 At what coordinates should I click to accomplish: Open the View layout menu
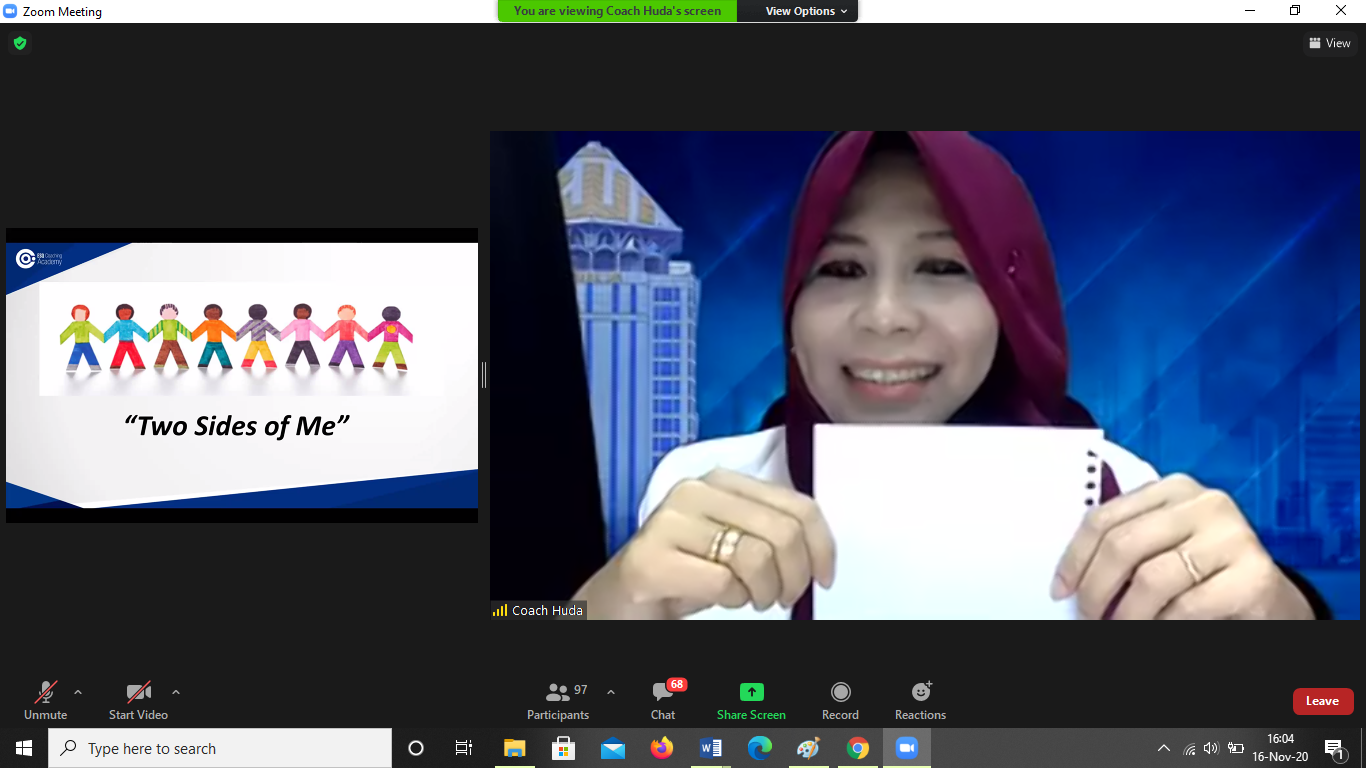1329,43
